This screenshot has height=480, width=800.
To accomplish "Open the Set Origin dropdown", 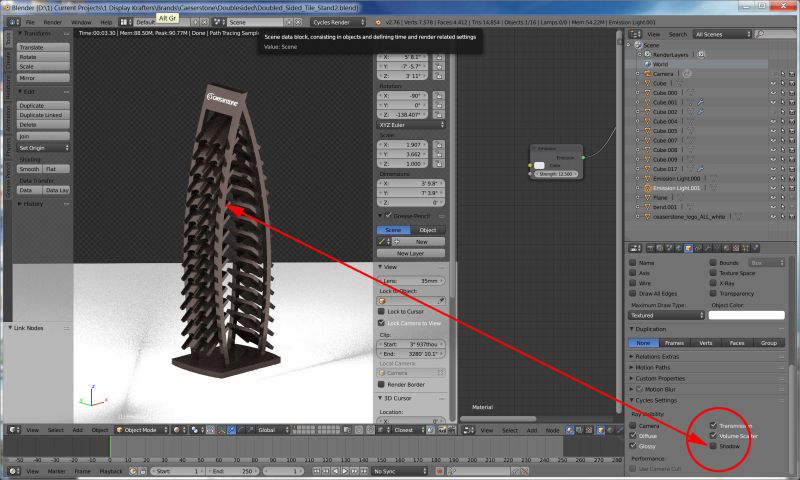I will point(43,148).
